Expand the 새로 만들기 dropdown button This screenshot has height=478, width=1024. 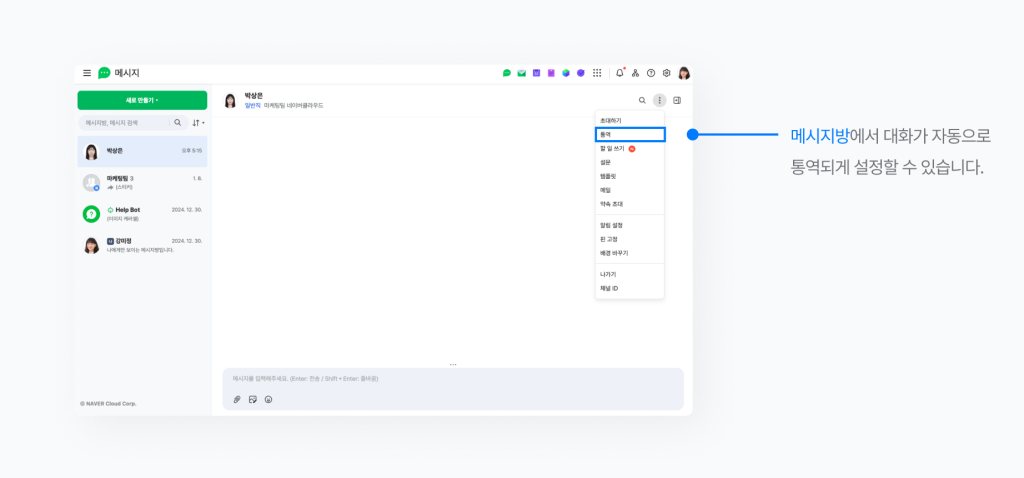(x=142, y=100)
